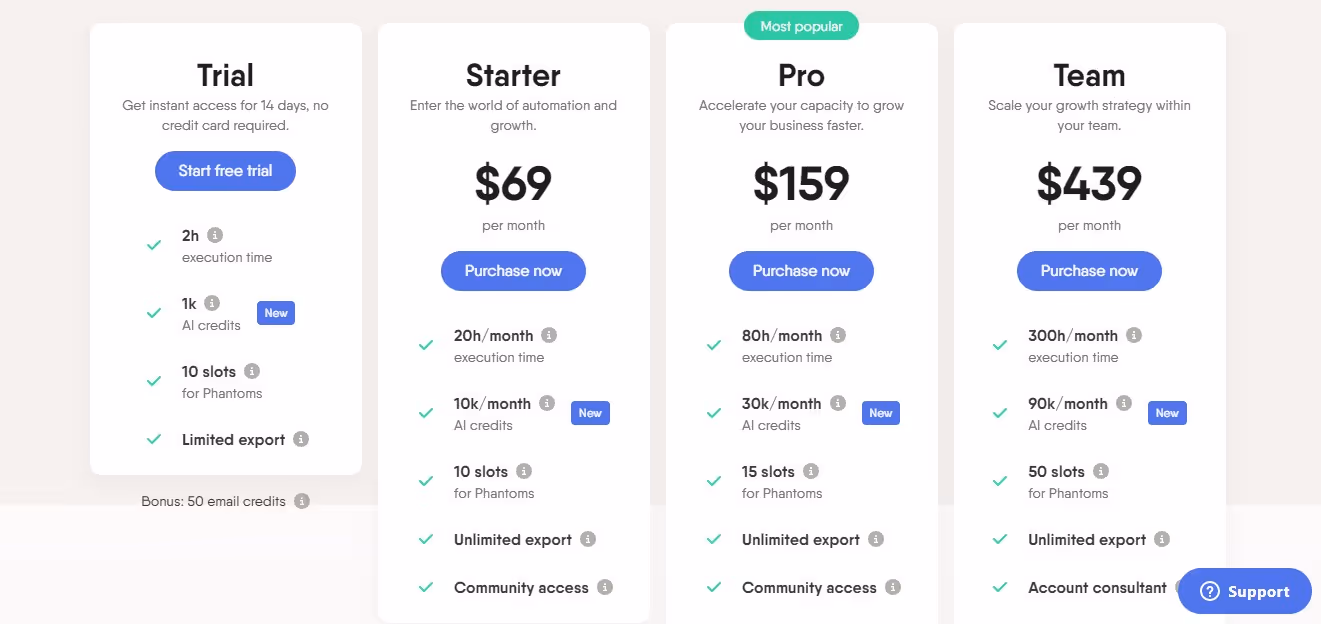The image size is (1321, 624).
Task: Purchase the Team plan
Action: (x=1089, y=271)
